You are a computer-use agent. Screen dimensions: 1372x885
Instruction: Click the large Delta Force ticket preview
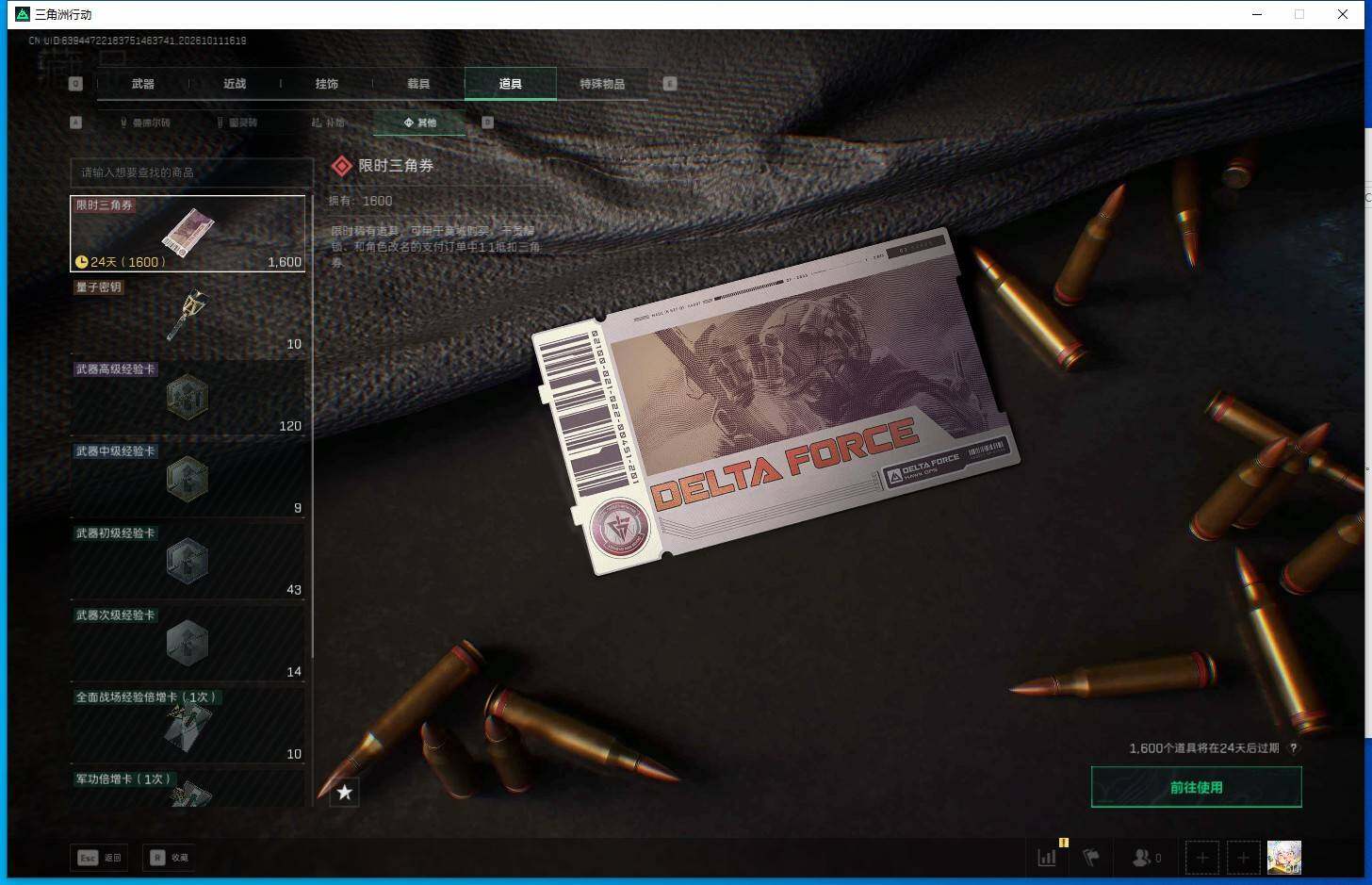click(776, 401)
